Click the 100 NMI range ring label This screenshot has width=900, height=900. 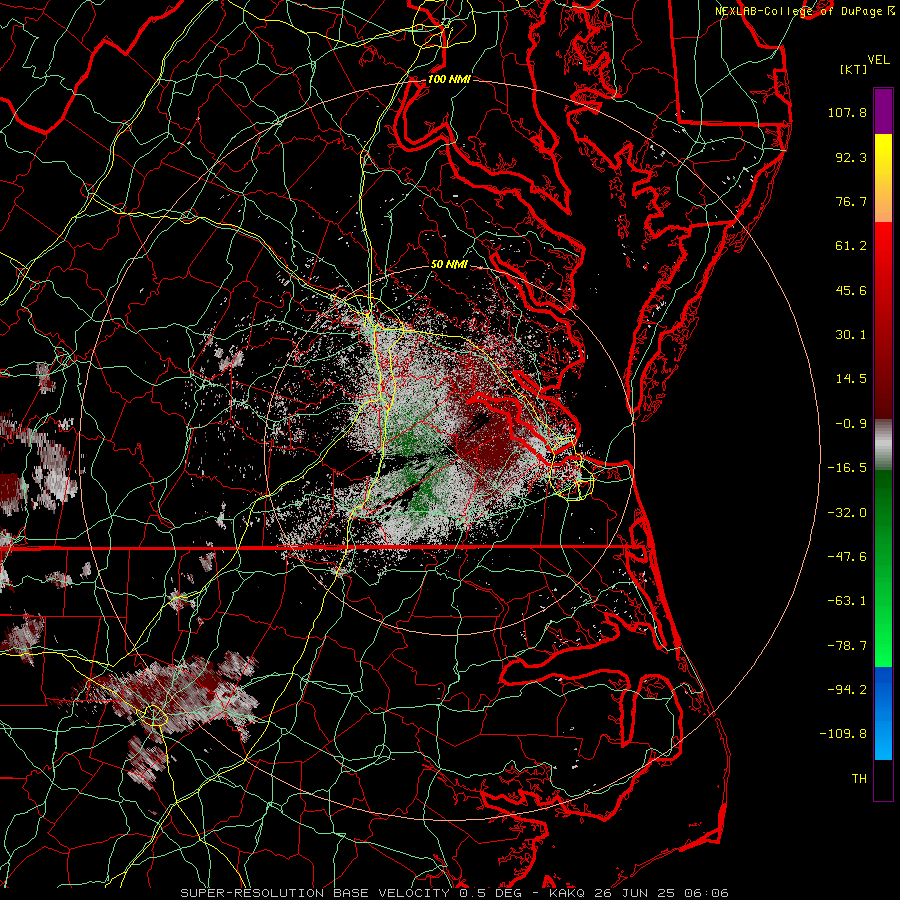tap(449, 79)
